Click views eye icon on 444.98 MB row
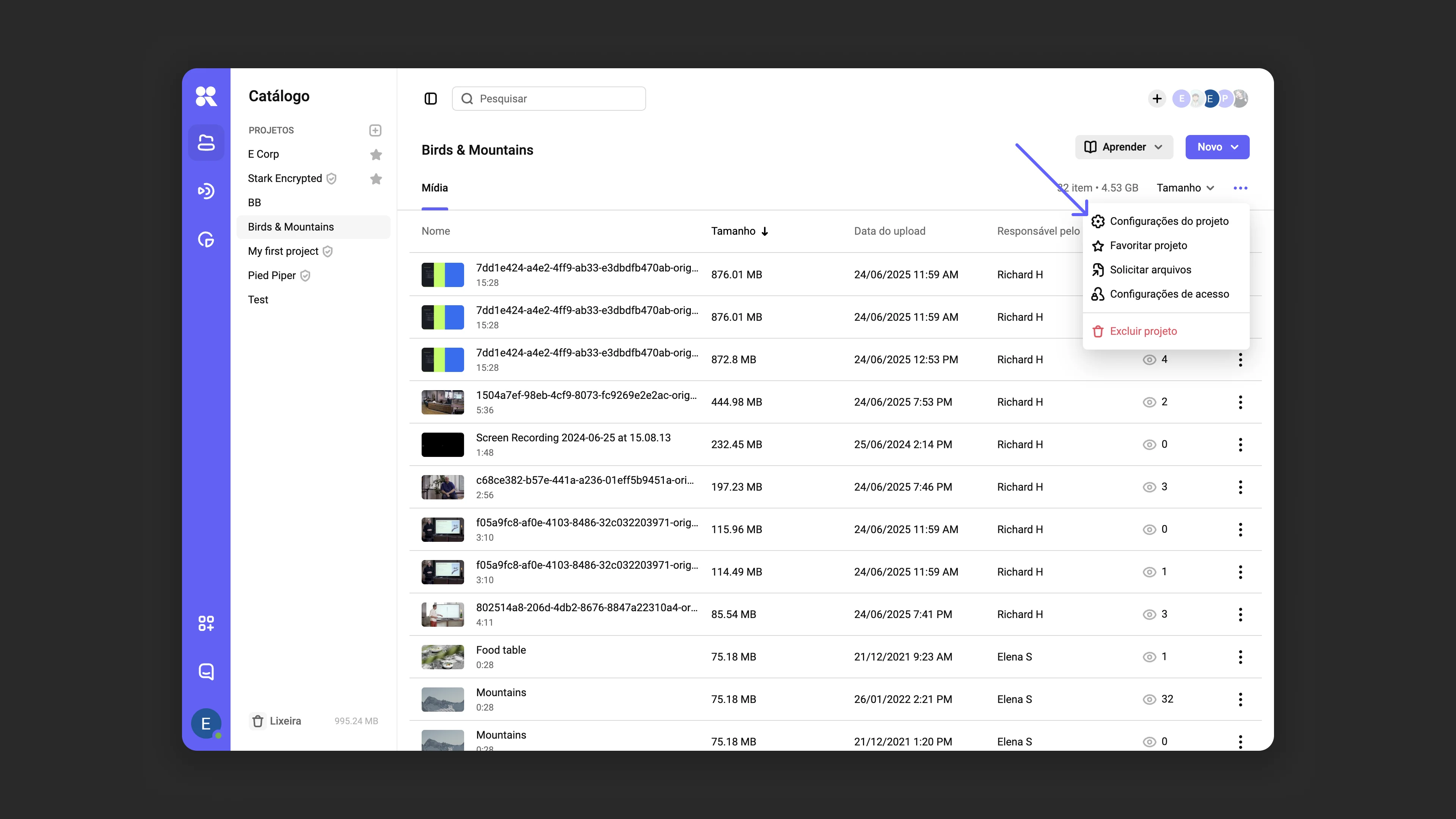1456x819 pixels. [x=1149, y=402]
